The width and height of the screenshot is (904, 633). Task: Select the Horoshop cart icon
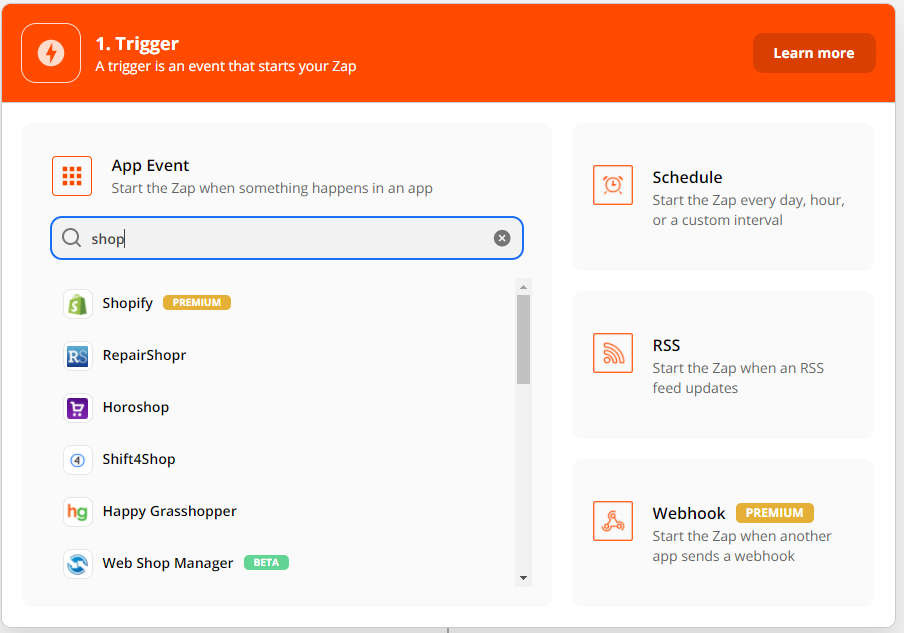click(78, 408)
